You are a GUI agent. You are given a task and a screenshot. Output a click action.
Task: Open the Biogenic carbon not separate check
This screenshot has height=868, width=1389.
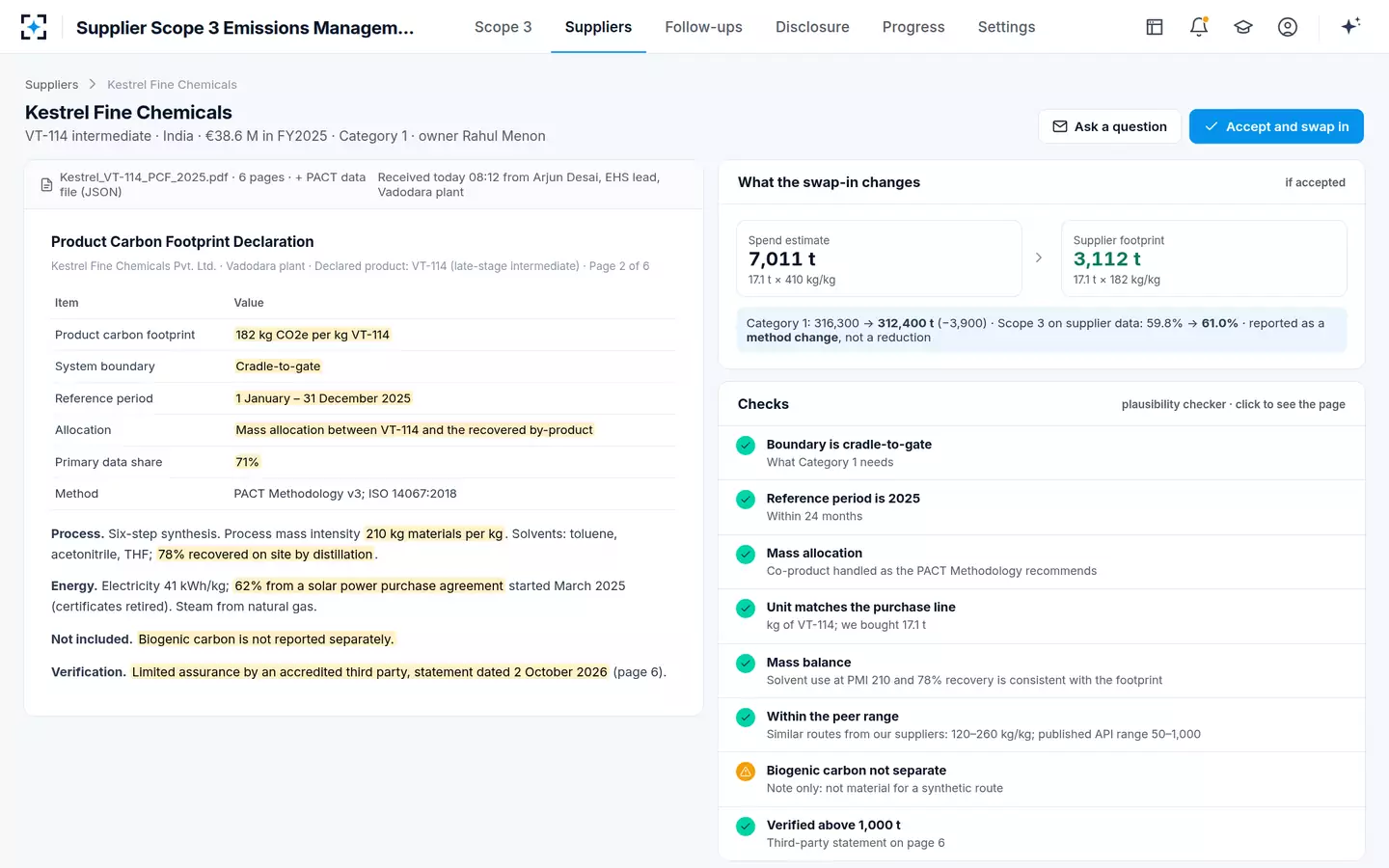pos(1042,779)
